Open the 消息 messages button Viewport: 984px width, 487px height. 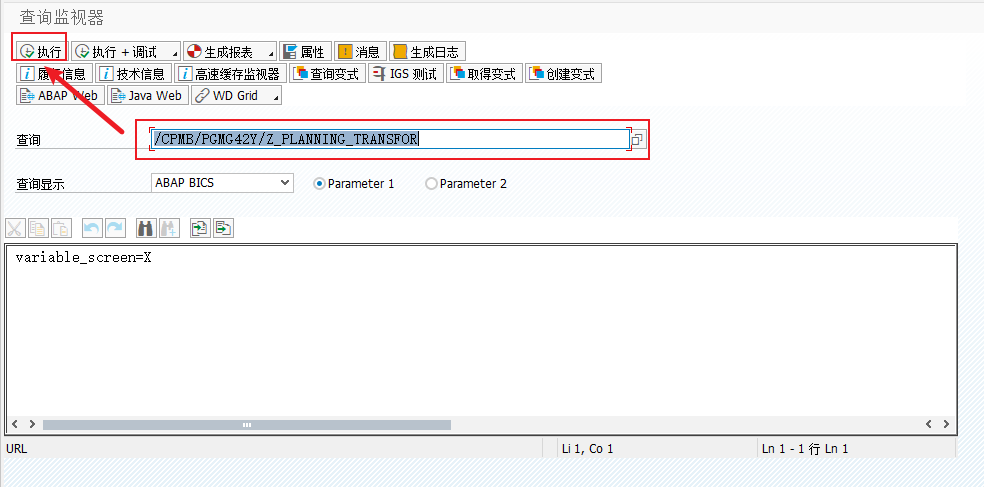tap(360, 51)
